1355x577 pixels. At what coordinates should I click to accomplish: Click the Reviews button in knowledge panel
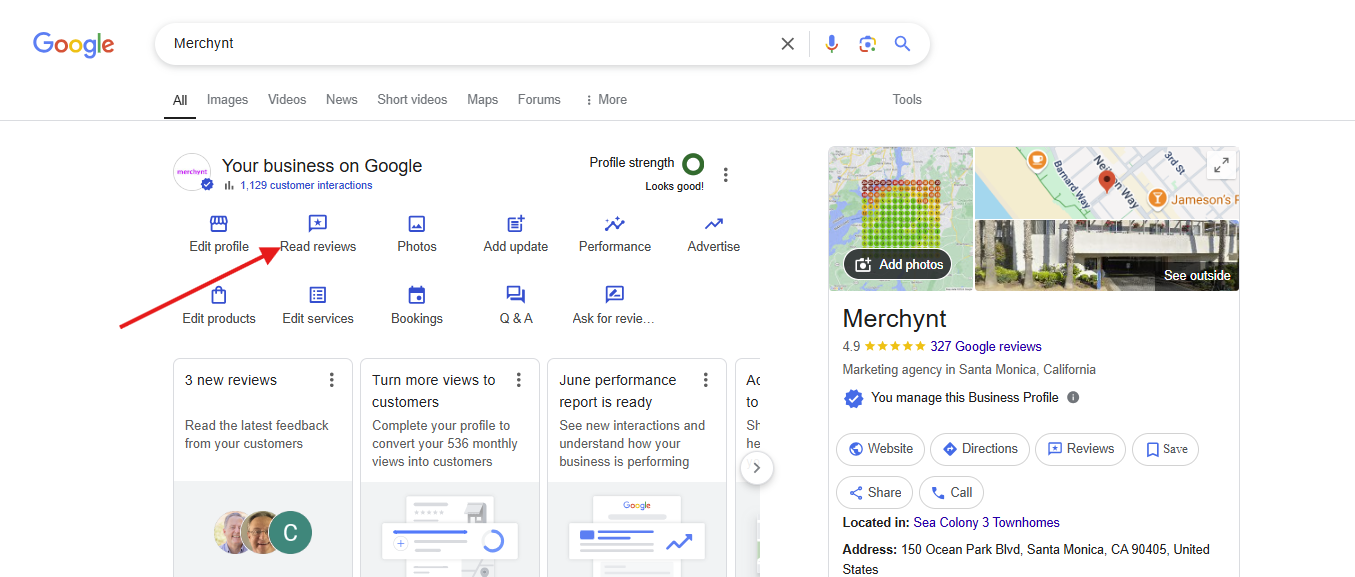tap(1080, 449)
